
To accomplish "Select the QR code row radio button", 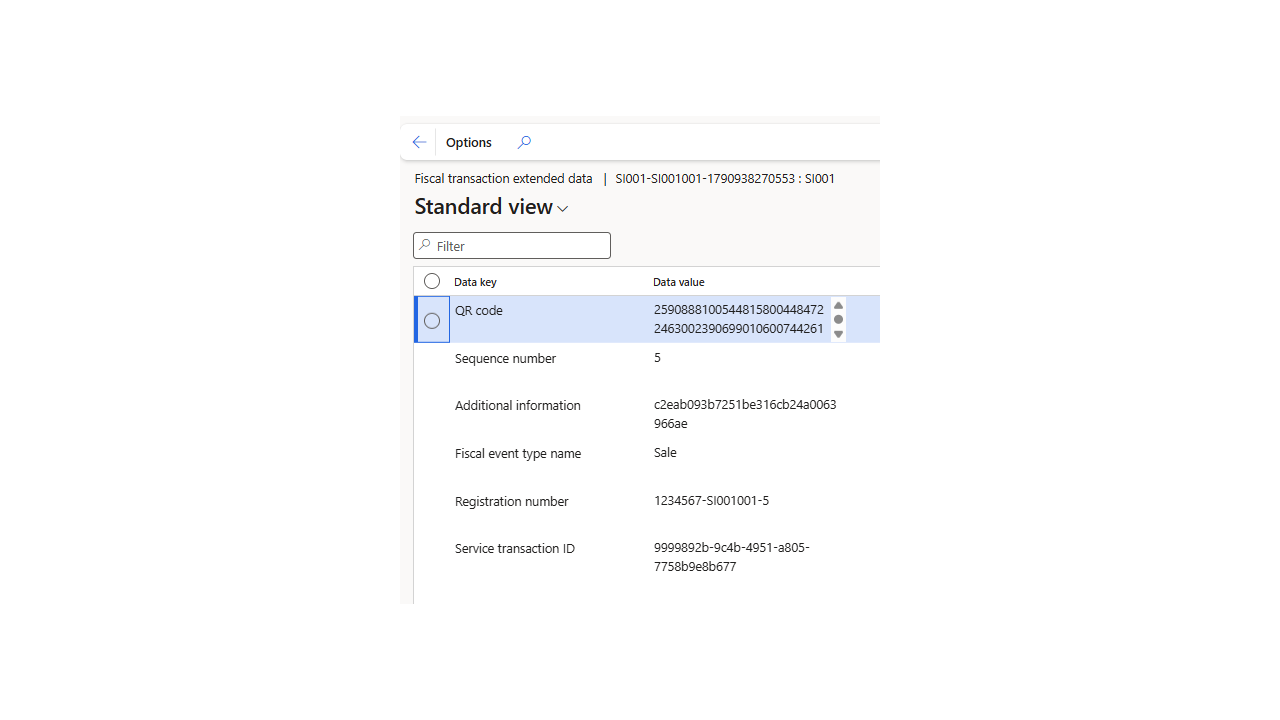I will coord(432,321).
